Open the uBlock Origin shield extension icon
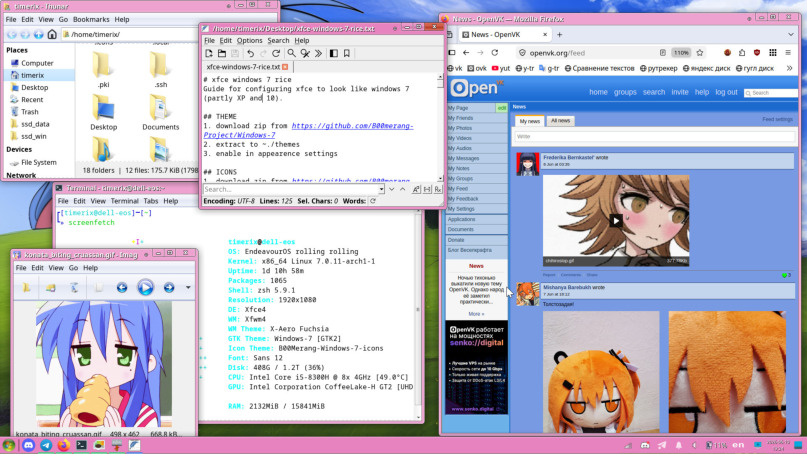This screenshot has height=454, width=807. pos(757,53)
